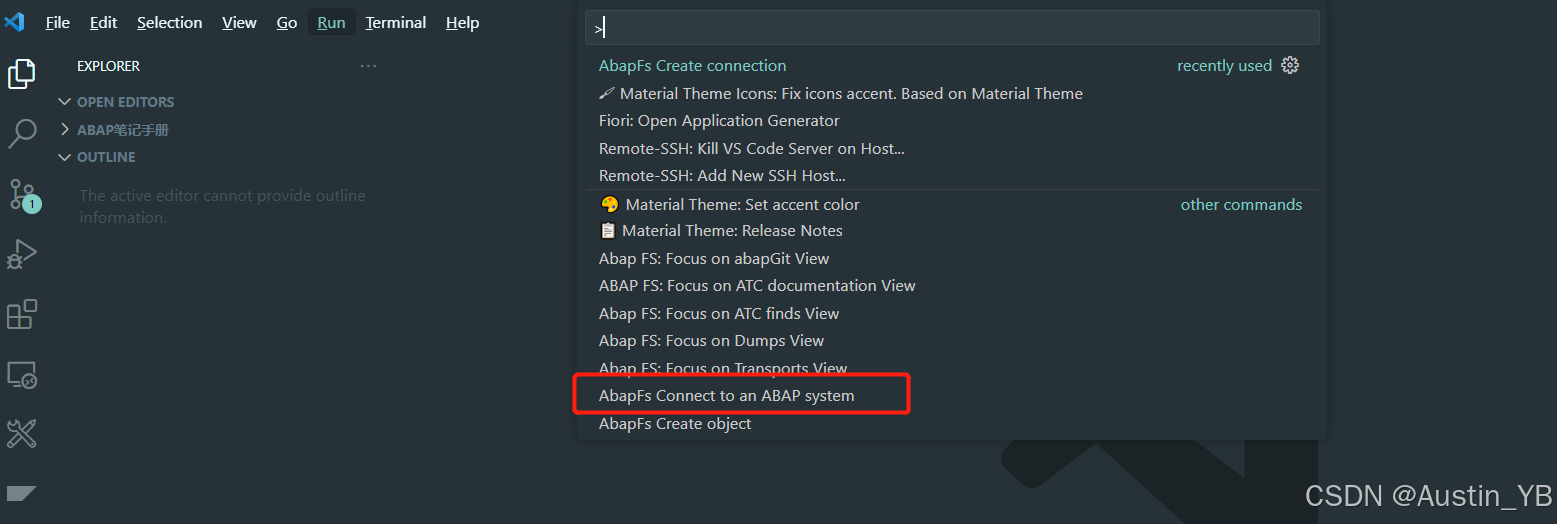Open the Selection menu
This screenshot has width=1557, height=524.
click(x=169, y=22)
